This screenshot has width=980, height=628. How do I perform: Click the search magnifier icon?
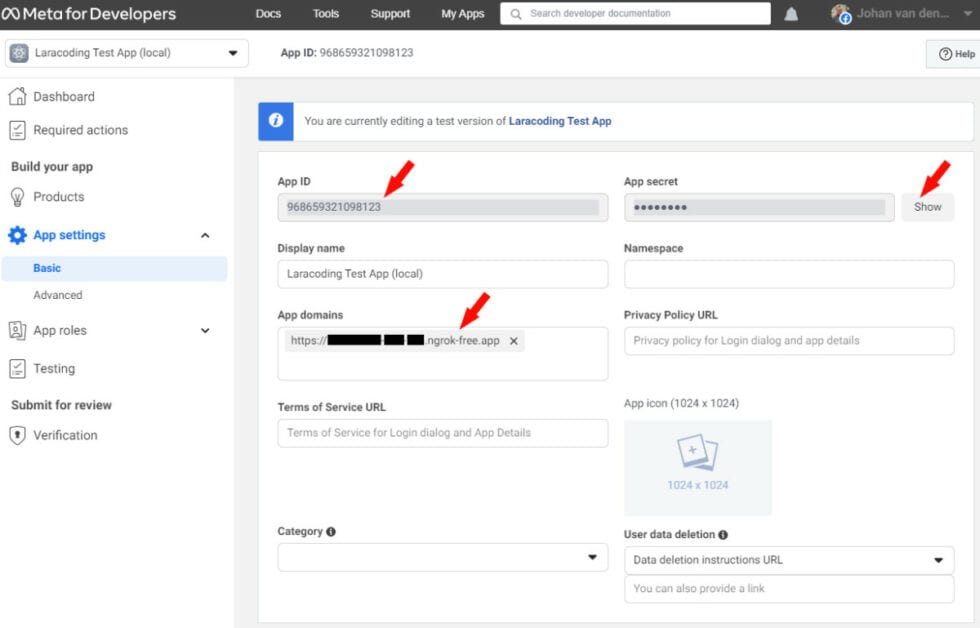pos(516,14)
